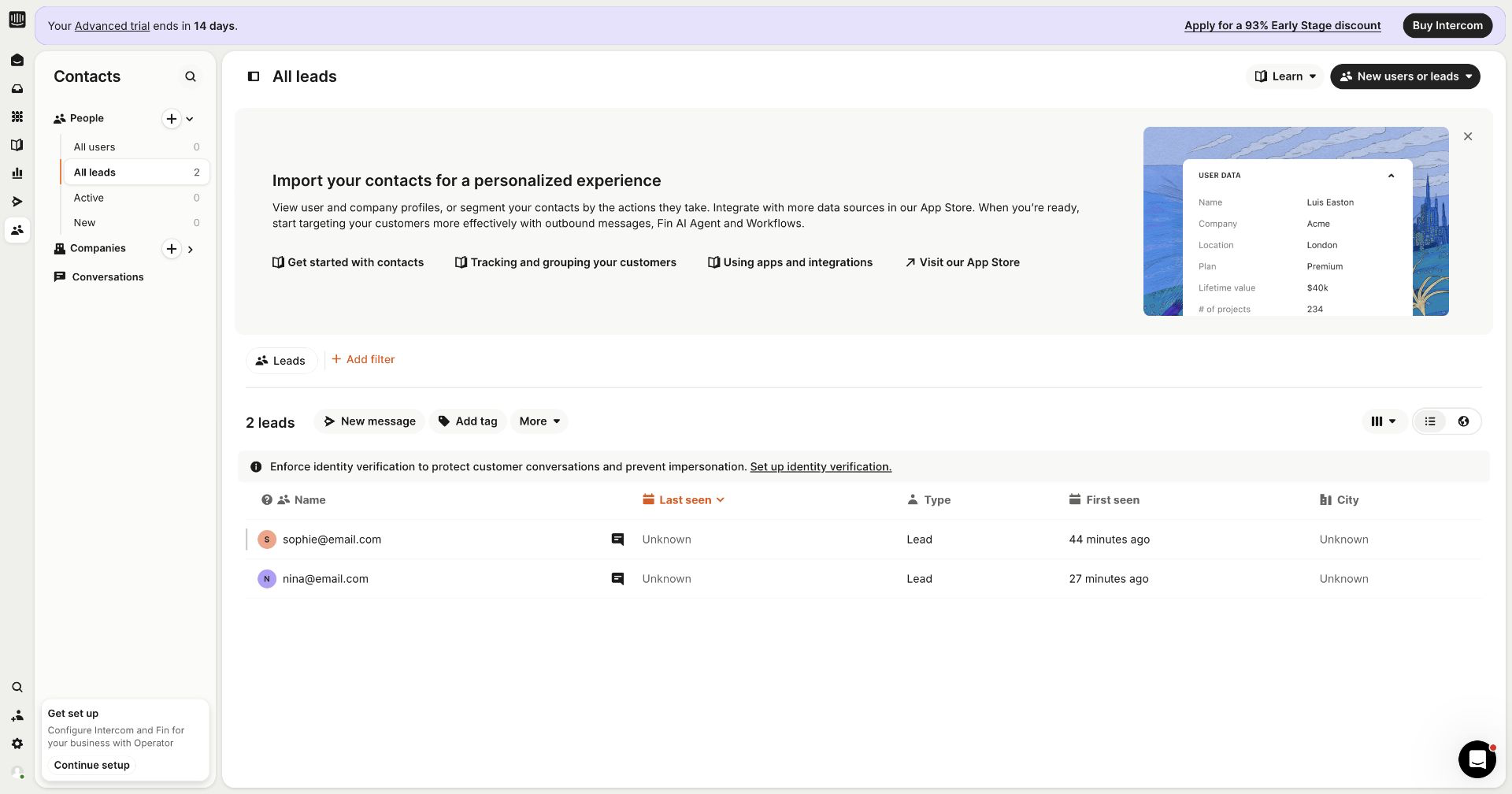Viewport: 1512px width, 794px height.
Task: Search contacts using the Contacts panel magnifier
Action: pyautogui.click(x=191, y=76)
